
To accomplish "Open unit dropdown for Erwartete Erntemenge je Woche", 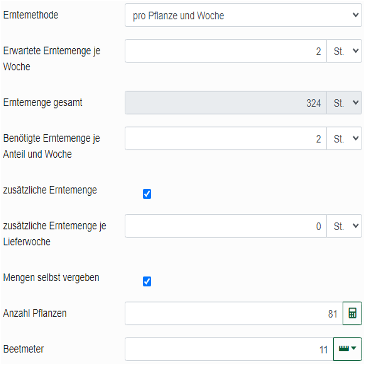I will pos(344,51).
